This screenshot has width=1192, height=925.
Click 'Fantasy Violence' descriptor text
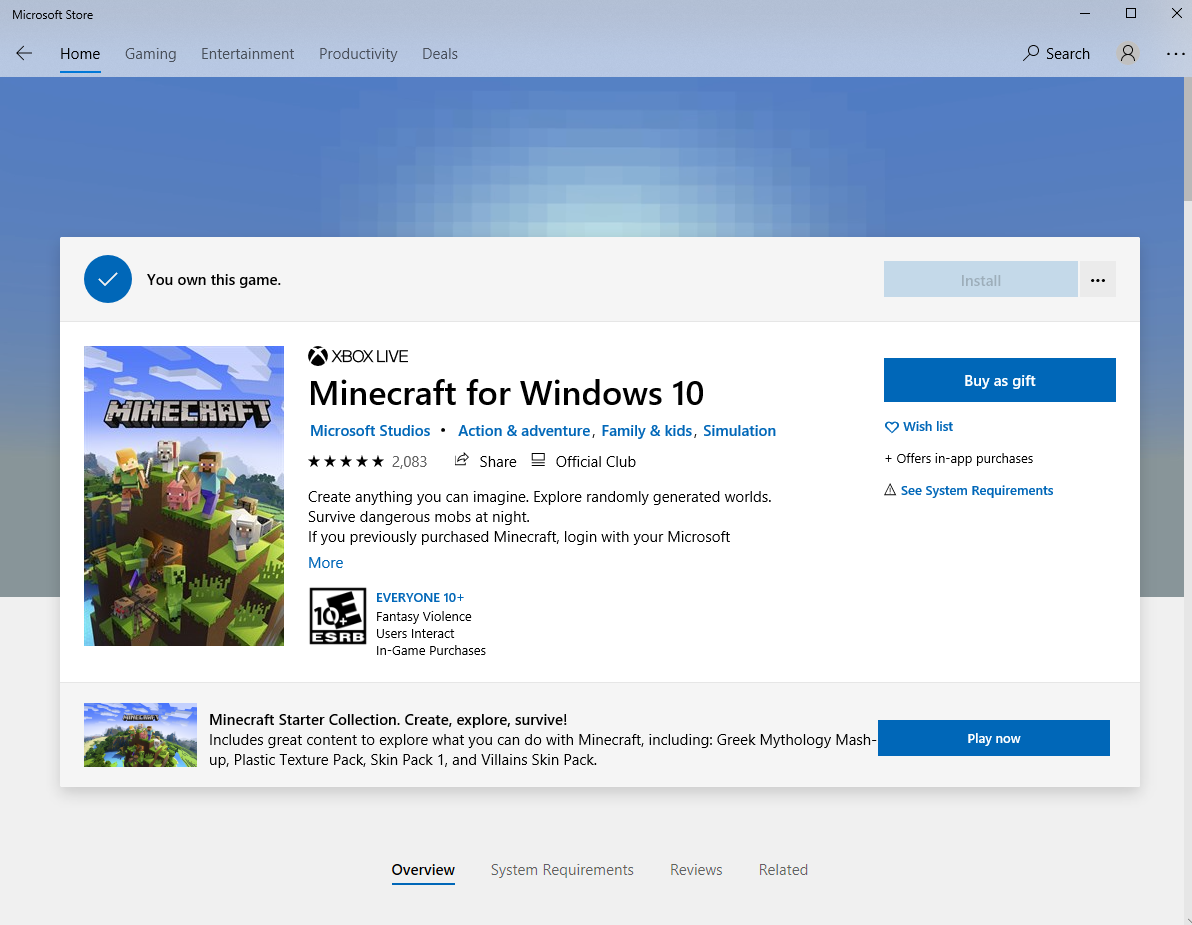pyautogui.click(x=423, y=616)
